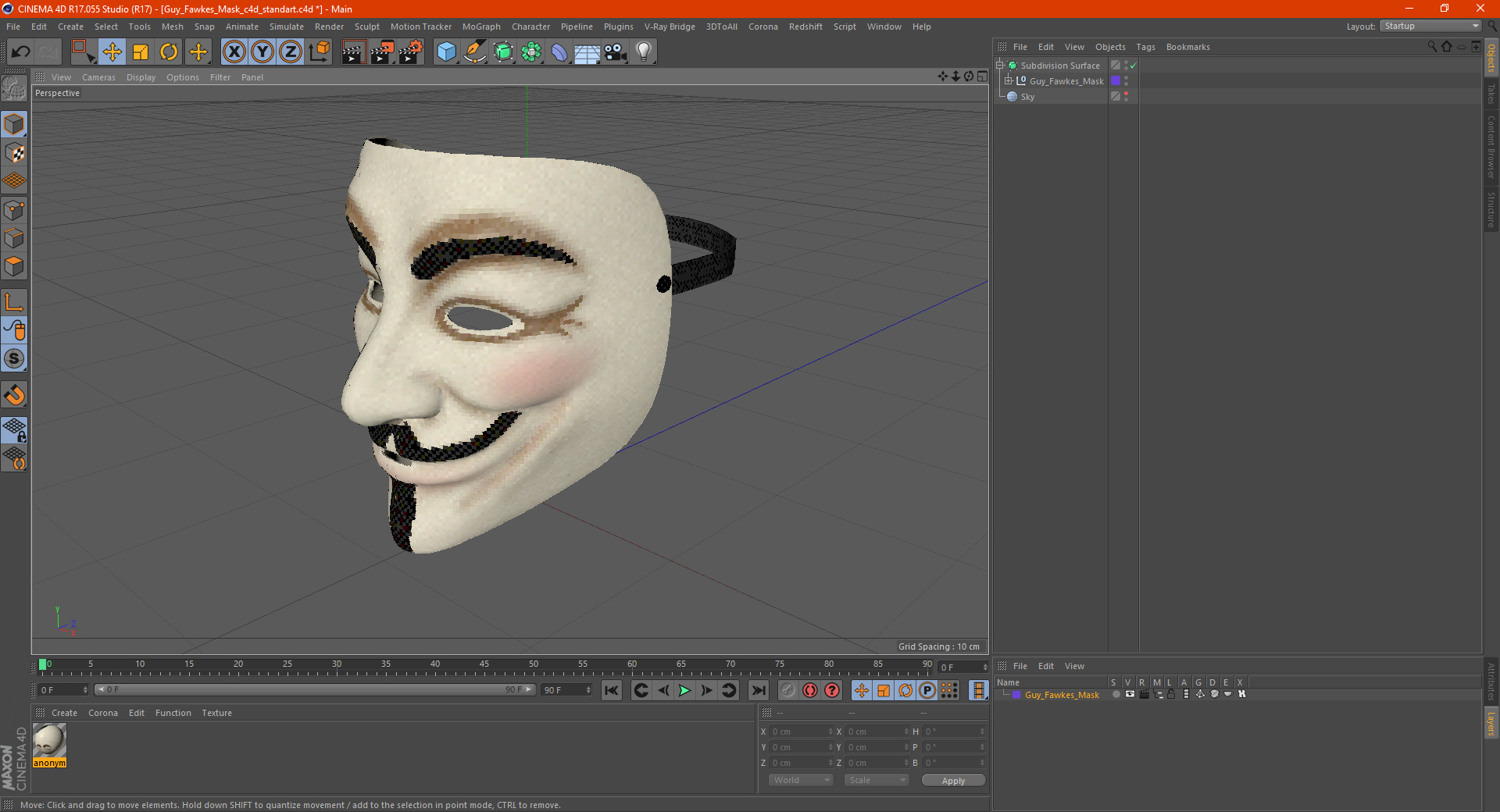Toggle Autokeying button

[x=810, y=690]
